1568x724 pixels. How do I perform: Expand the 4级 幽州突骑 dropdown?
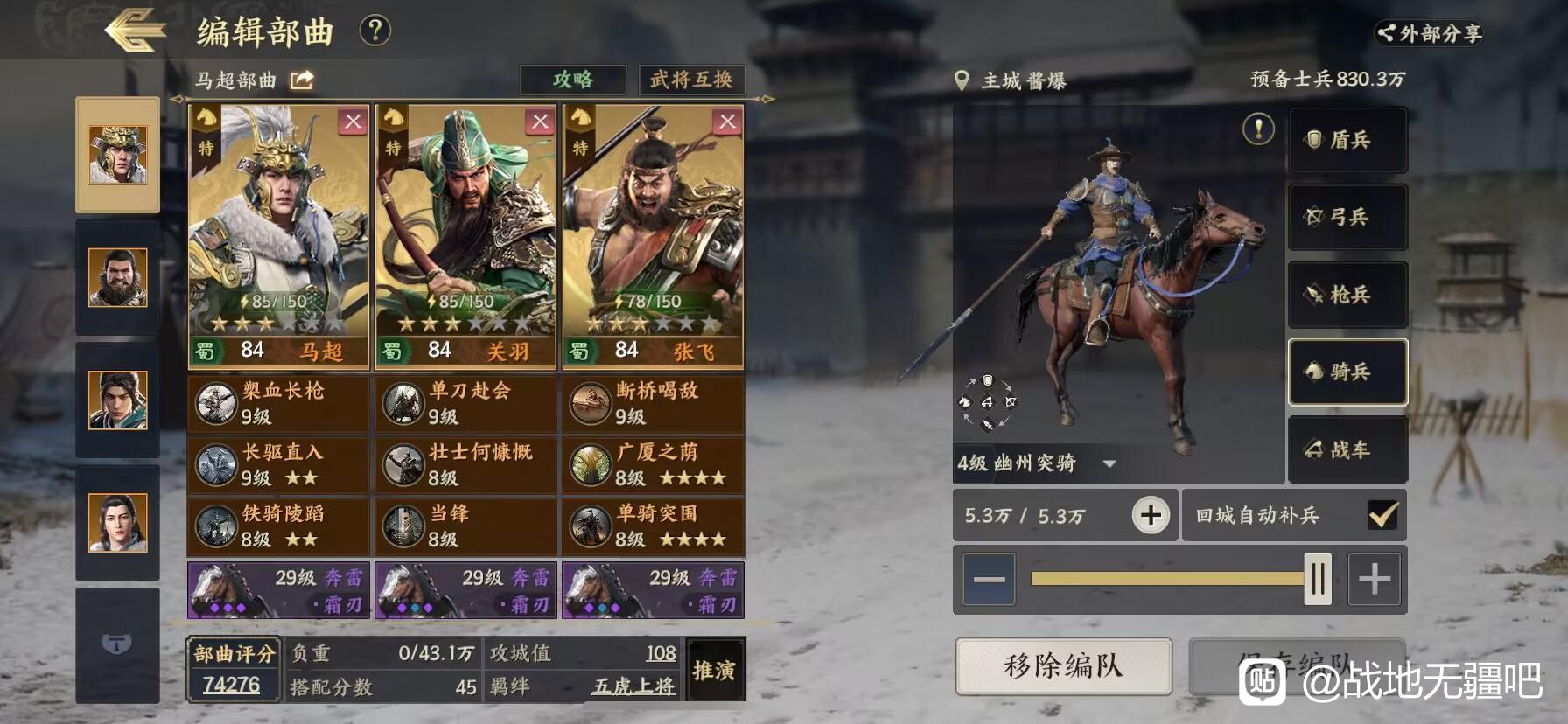tap(1109, 463)
